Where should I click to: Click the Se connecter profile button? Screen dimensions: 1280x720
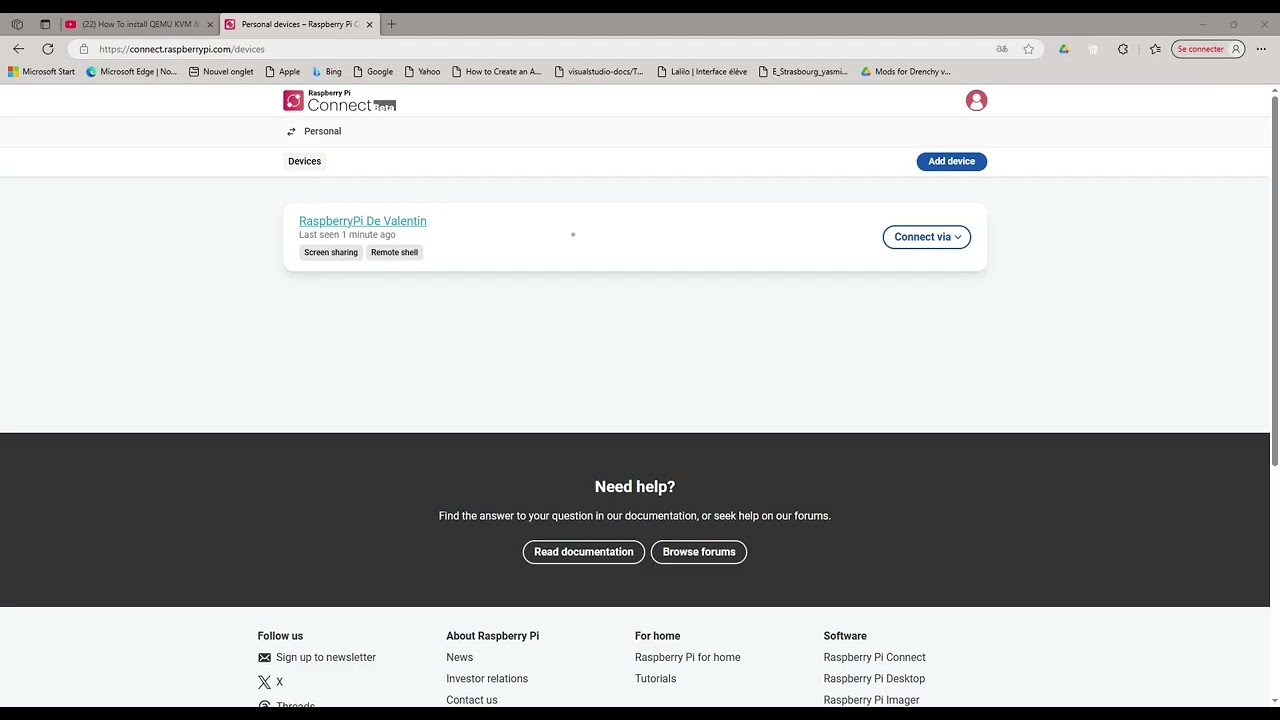click(x=1208, y=49)
